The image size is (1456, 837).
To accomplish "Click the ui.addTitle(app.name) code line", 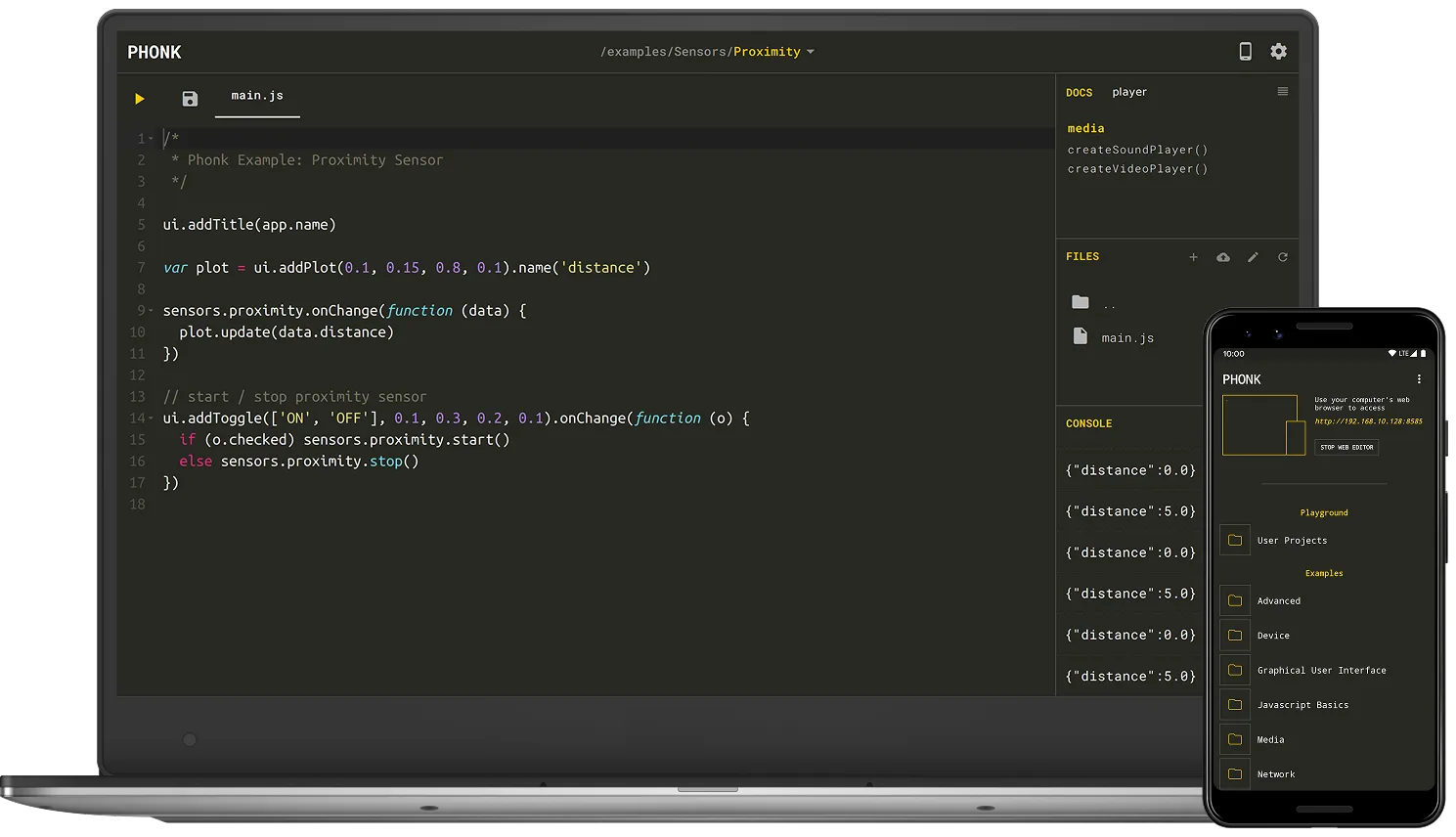I will click(249, 225).
